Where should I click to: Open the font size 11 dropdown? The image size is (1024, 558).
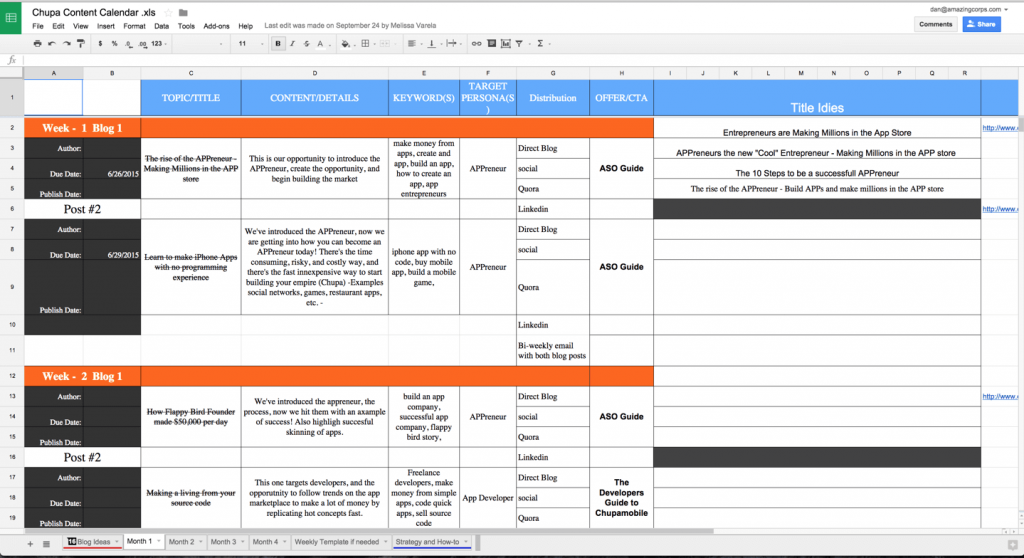[x=250, y=44]
